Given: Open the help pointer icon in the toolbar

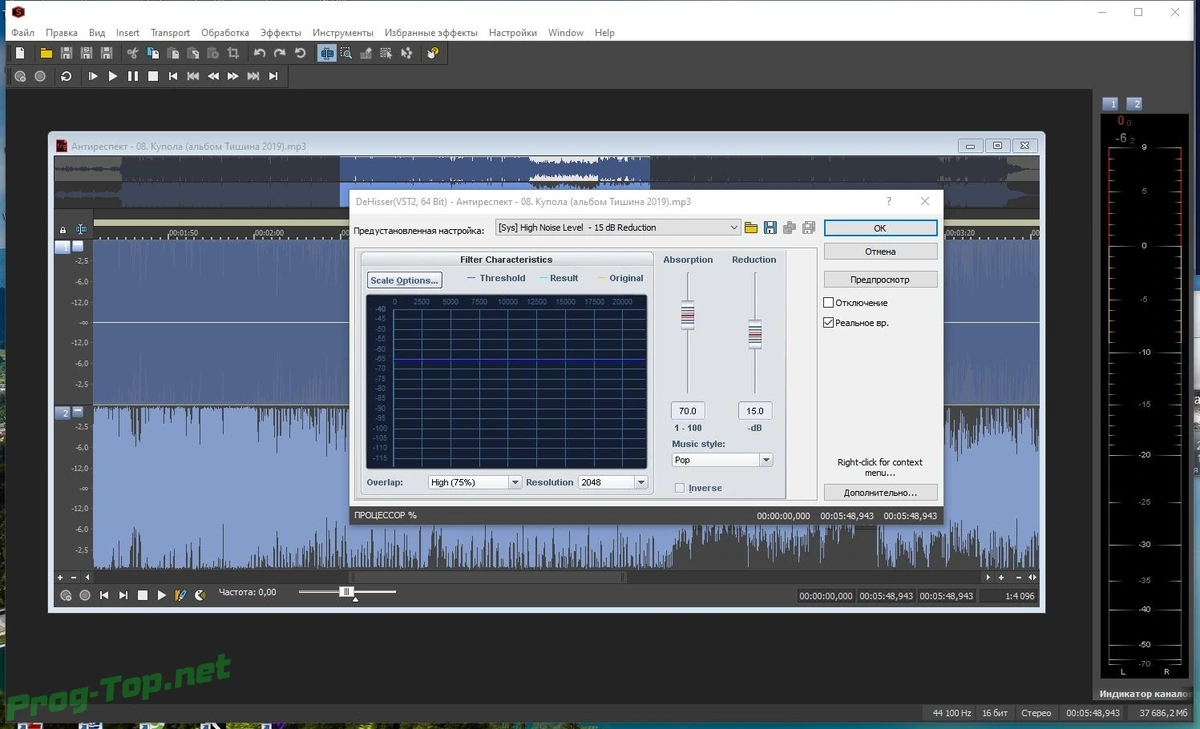Looking at the screenshot, I should point(433,53).
